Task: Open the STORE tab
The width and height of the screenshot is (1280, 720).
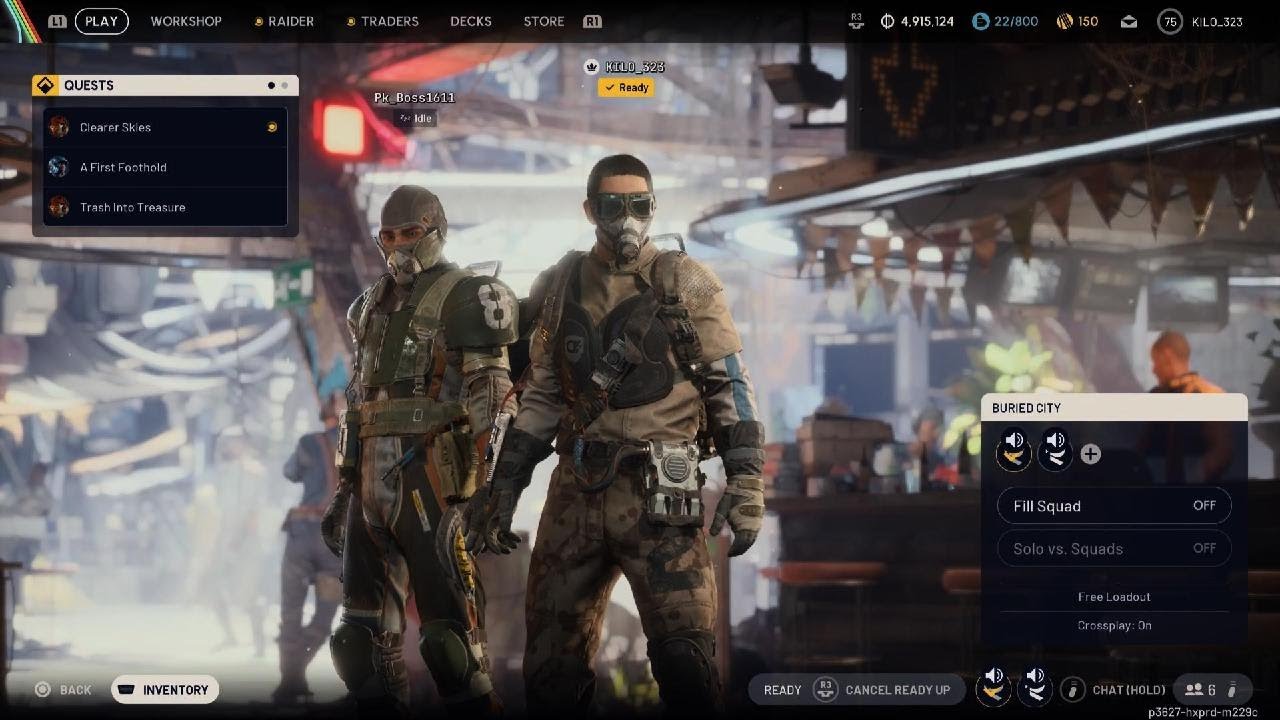Action: click(x=544, y=21)
